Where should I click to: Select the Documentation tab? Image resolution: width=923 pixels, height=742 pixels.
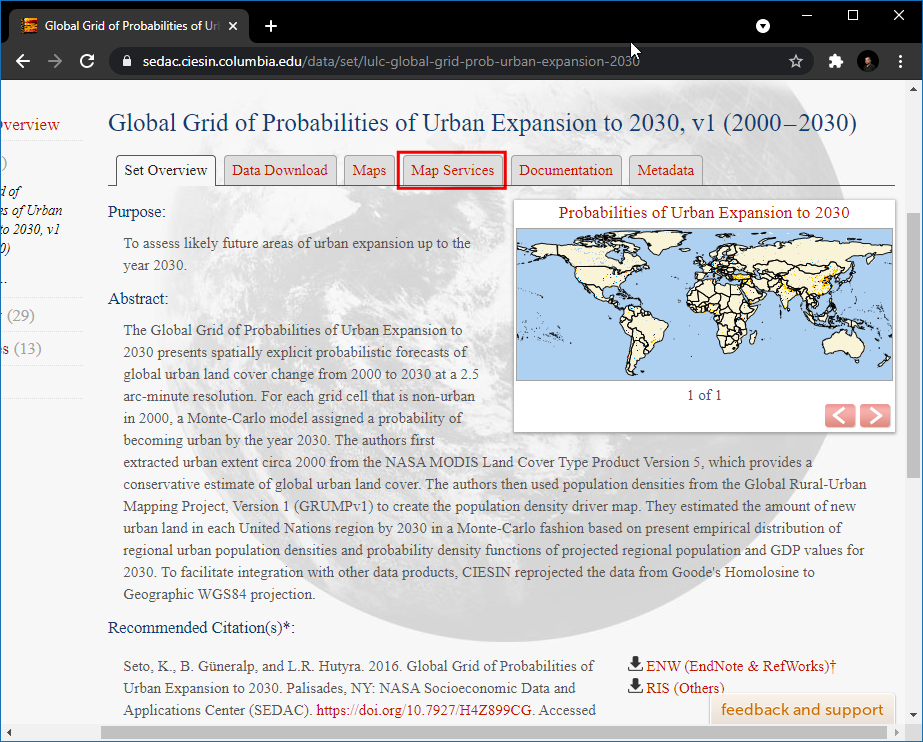(566, 171)
